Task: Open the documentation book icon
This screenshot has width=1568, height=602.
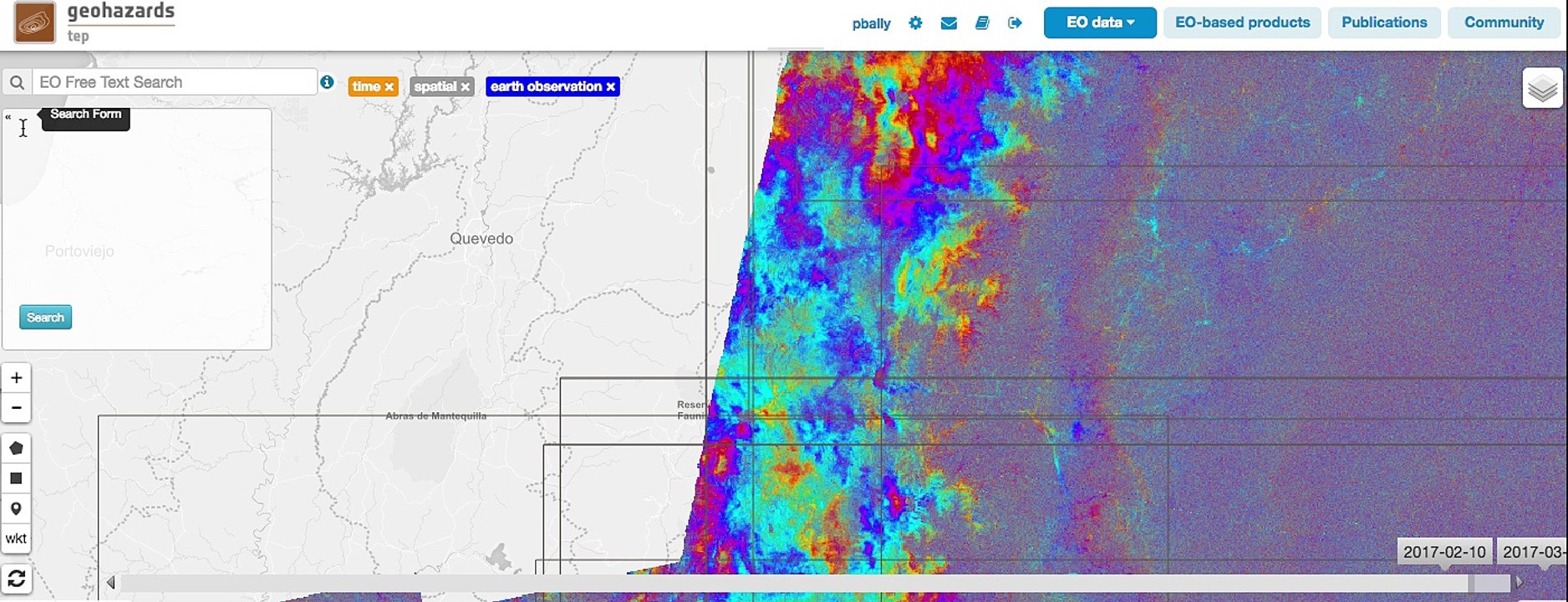Action: [x=982, y=23]
